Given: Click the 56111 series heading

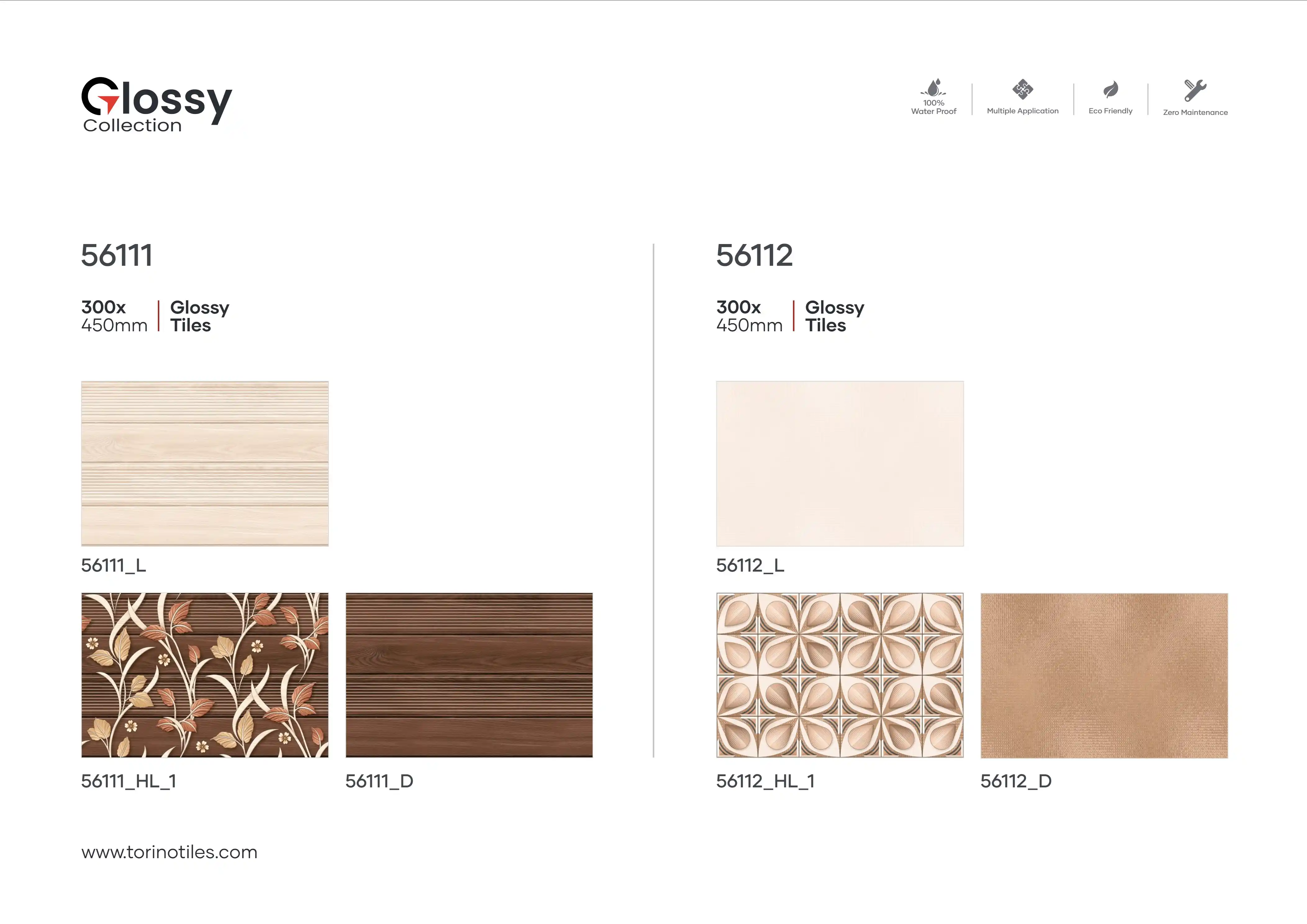Looking at the screenshot, I should click(x=117, y=255).
